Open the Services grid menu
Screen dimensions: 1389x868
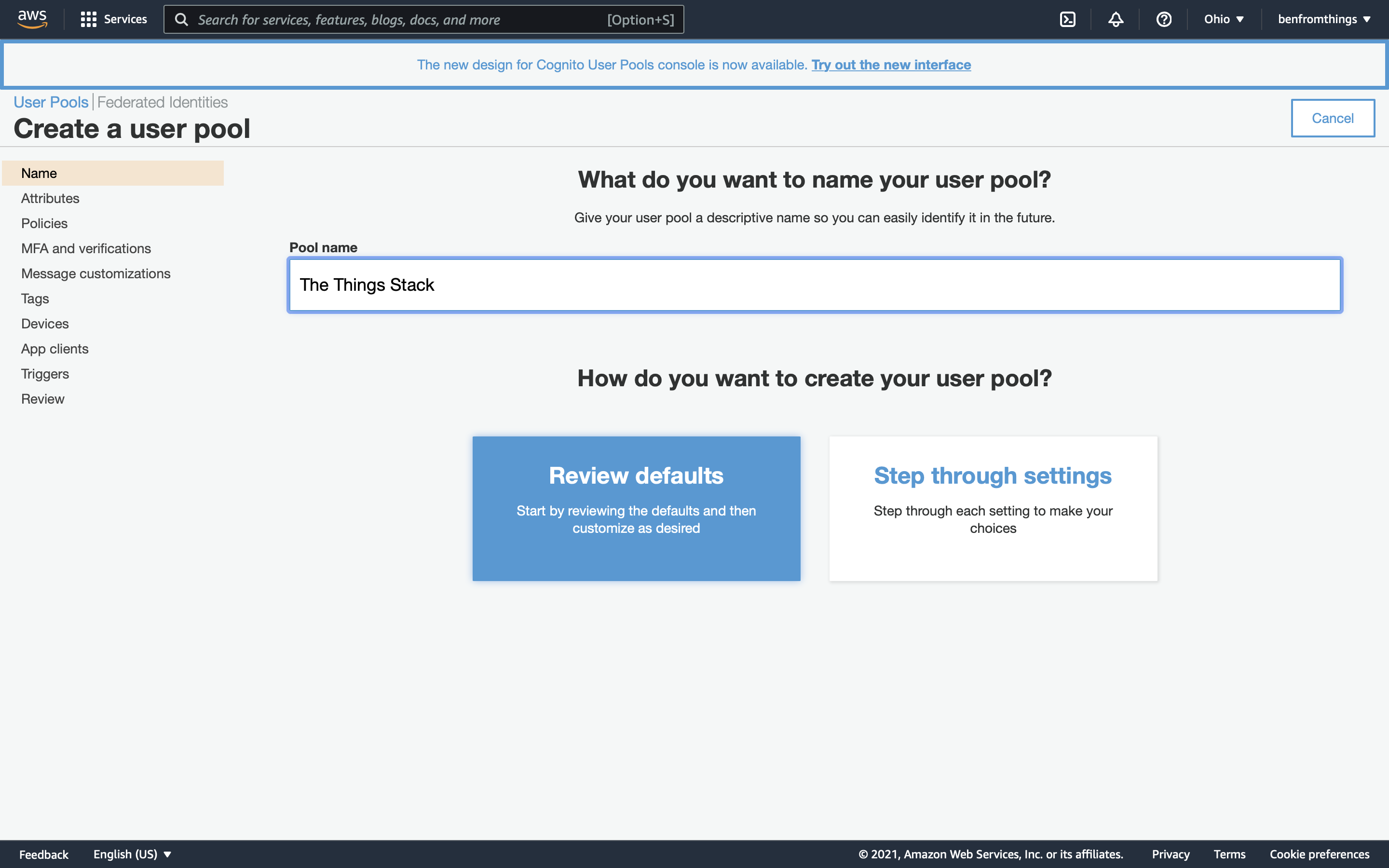tap(114, 19)
